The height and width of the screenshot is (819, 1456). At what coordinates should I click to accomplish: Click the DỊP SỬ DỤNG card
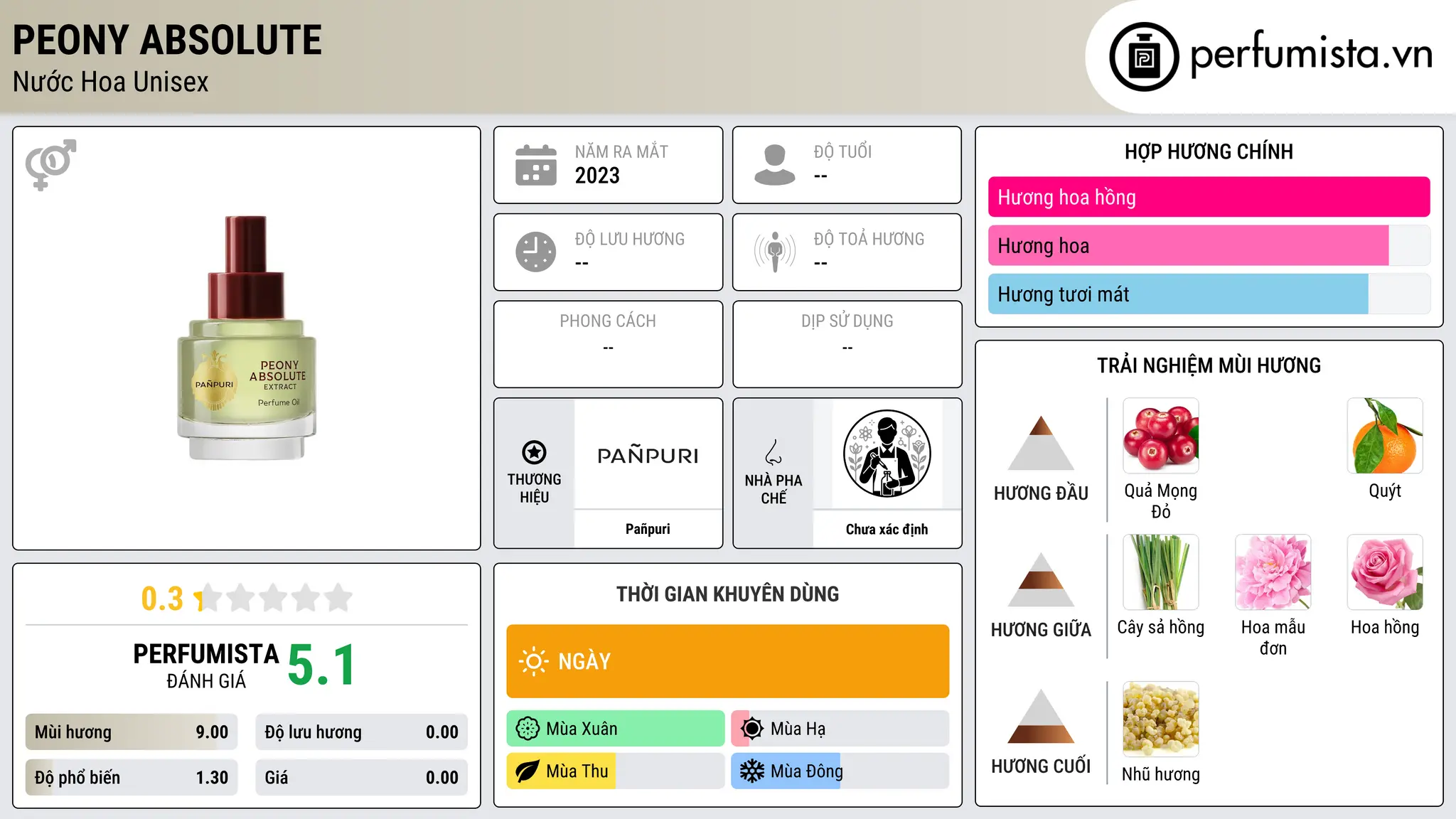point(847,344)
